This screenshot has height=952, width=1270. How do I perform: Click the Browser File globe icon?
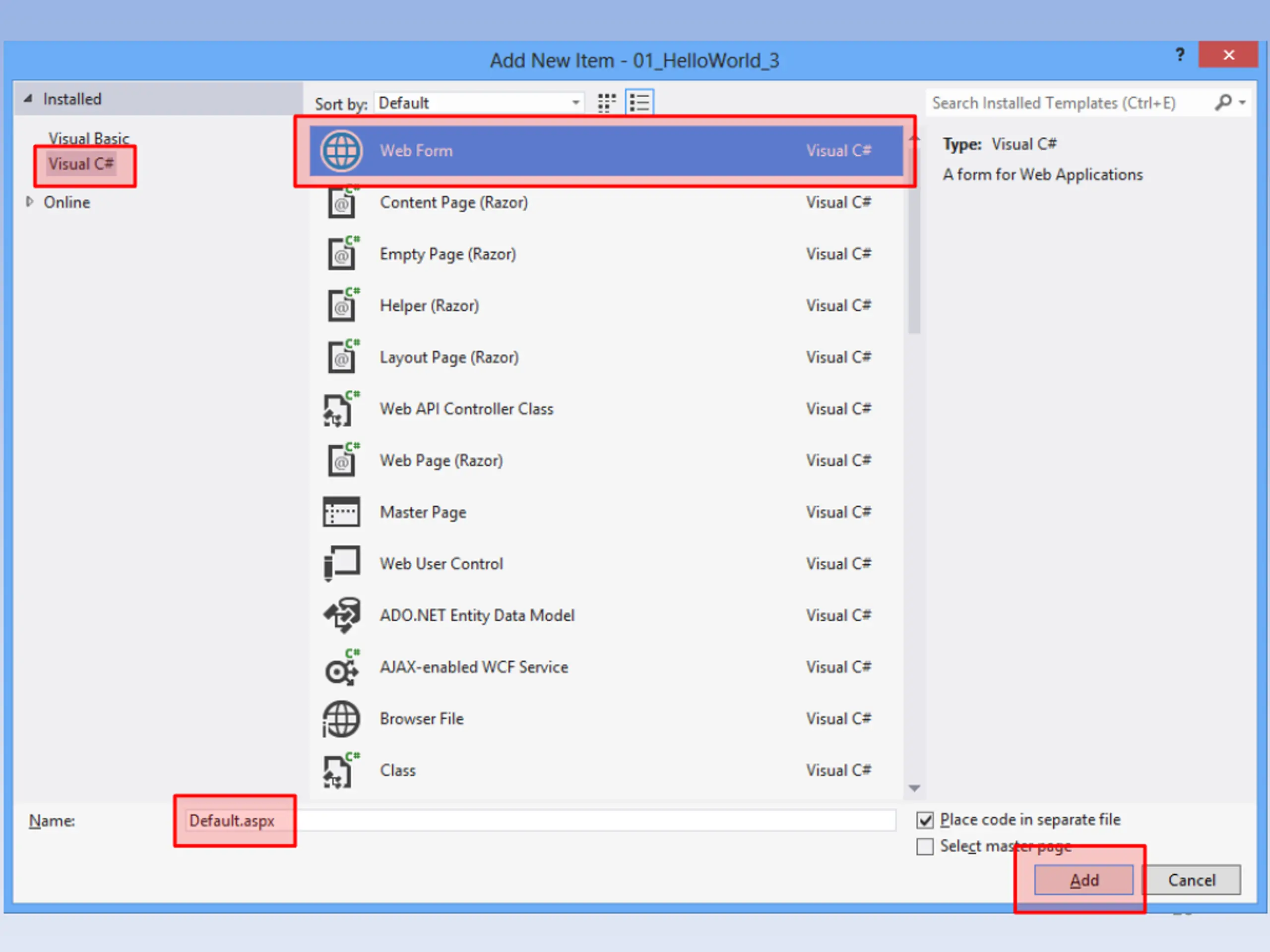tap(341, 719)
